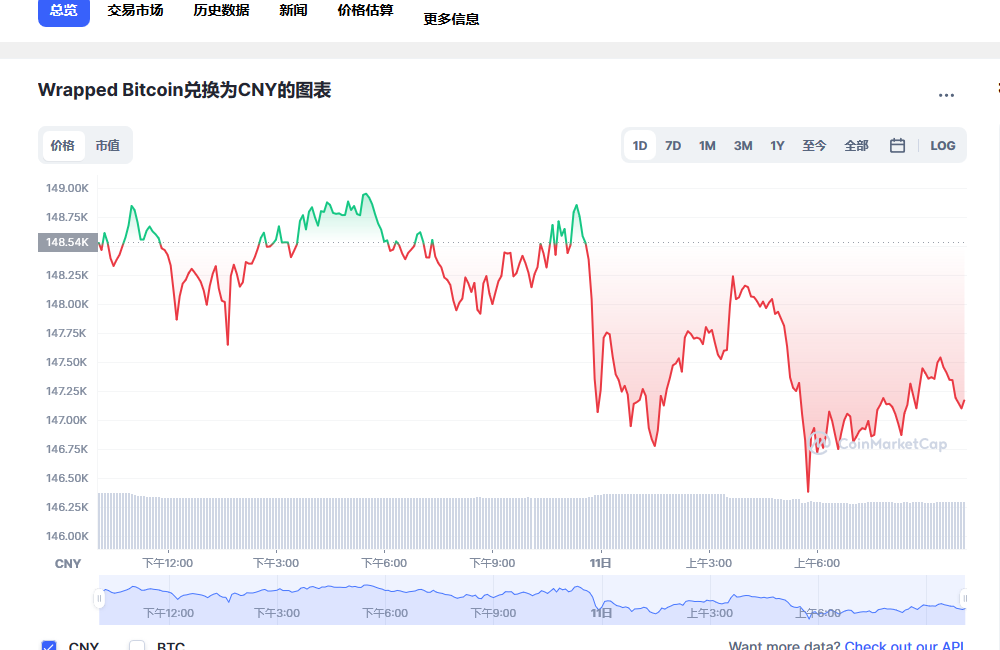Select the 1M time range
Viewport: 1000px width, 650px height.
click(707, 145)
